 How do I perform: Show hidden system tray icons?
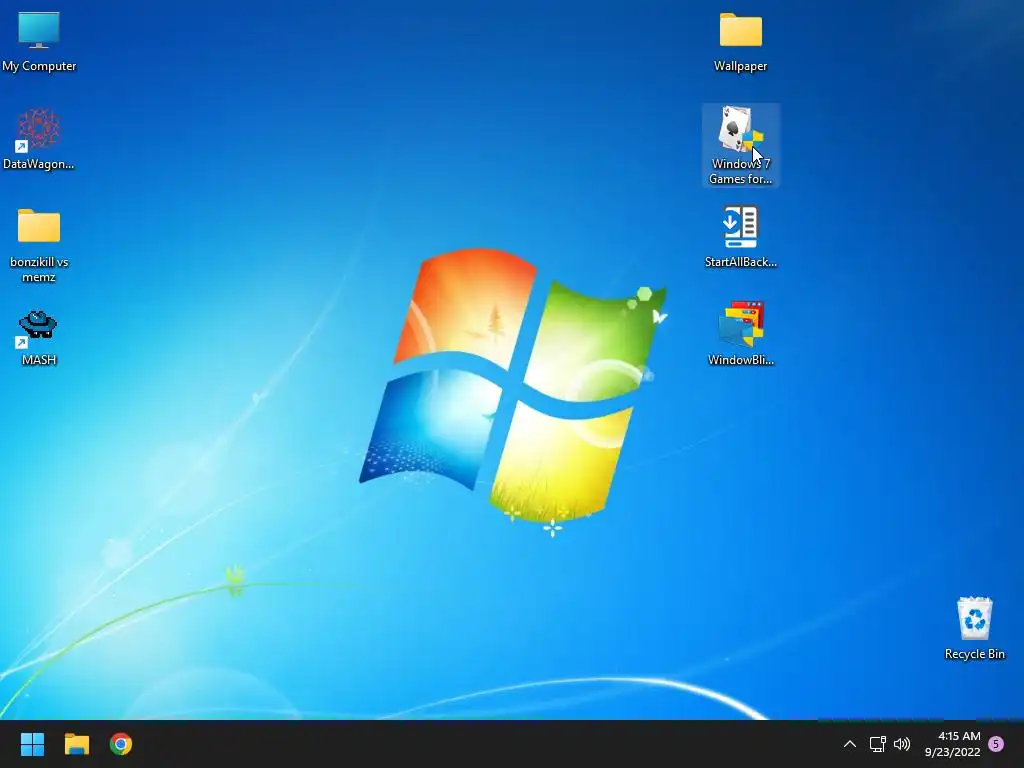coord(850,744)
